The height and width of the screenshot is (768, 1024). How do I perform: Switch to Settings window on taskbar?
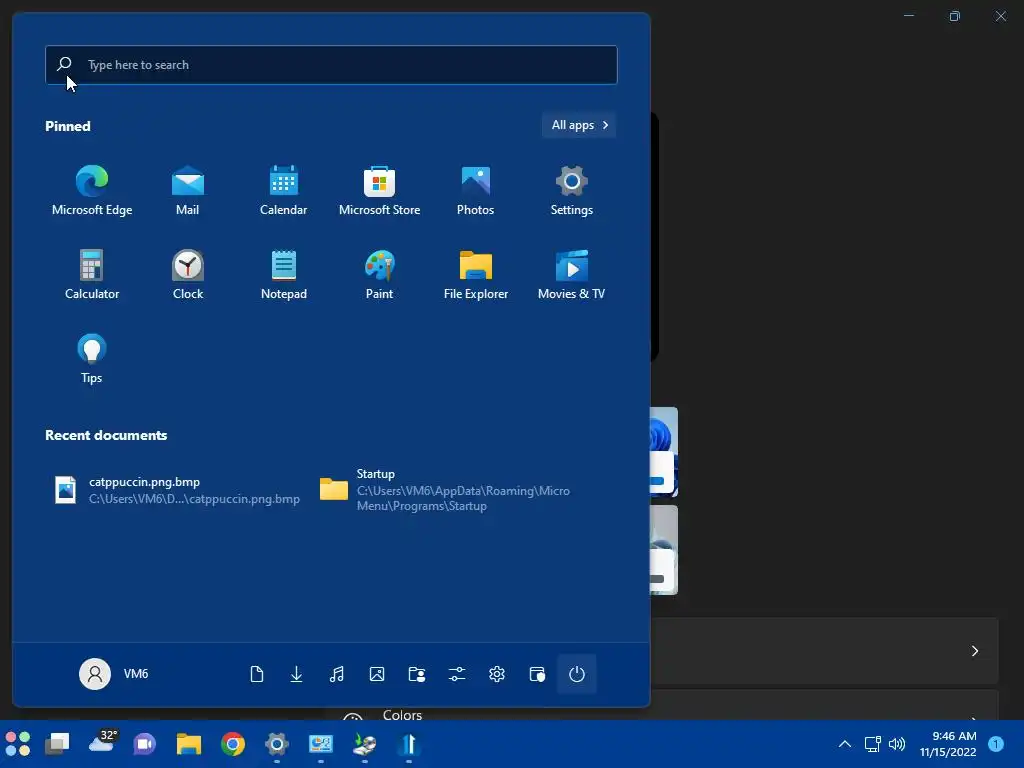(276, 744)
